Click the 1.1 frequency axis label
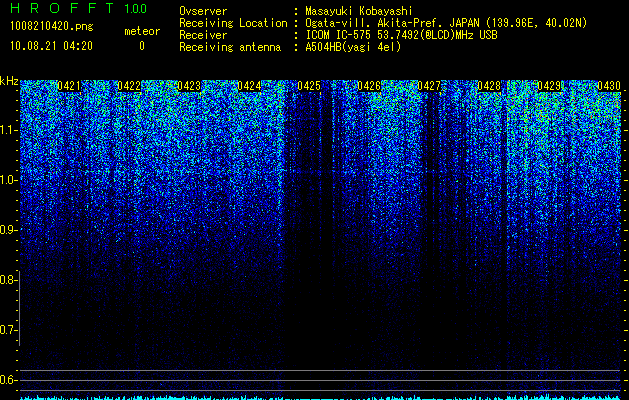The width and height of the screenshot is (629, 400). (x=9, y=130)
